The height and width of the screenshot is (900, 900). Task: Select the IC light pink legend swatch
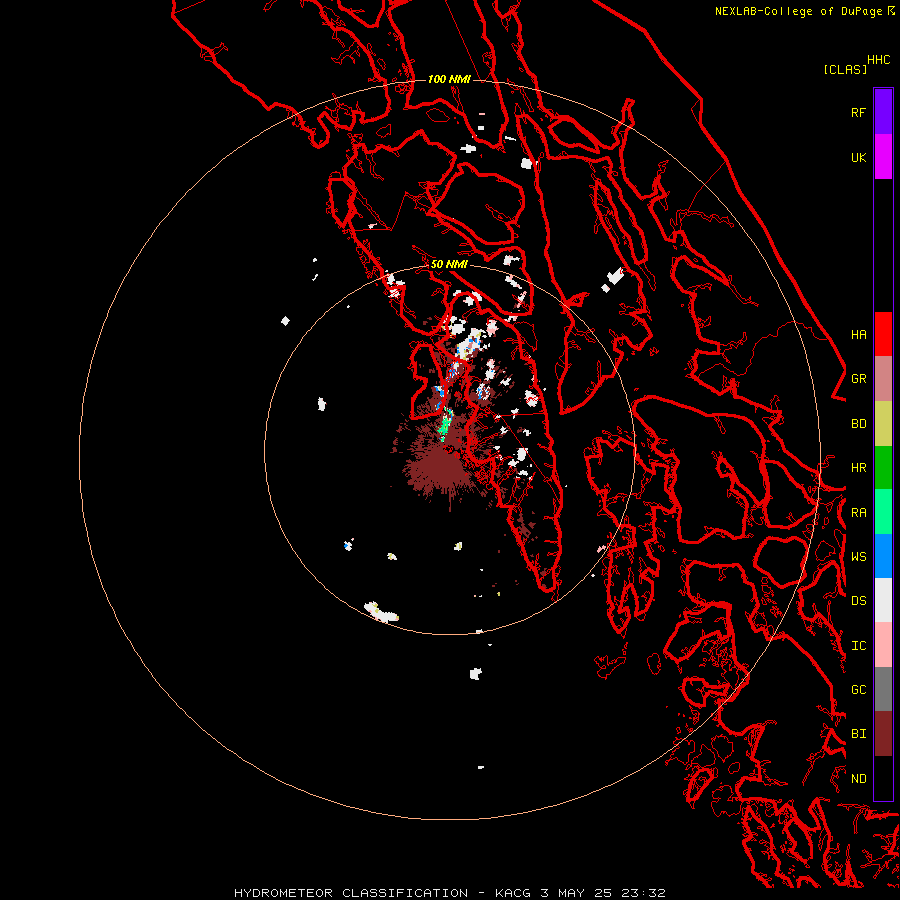[x=883, y=645]
